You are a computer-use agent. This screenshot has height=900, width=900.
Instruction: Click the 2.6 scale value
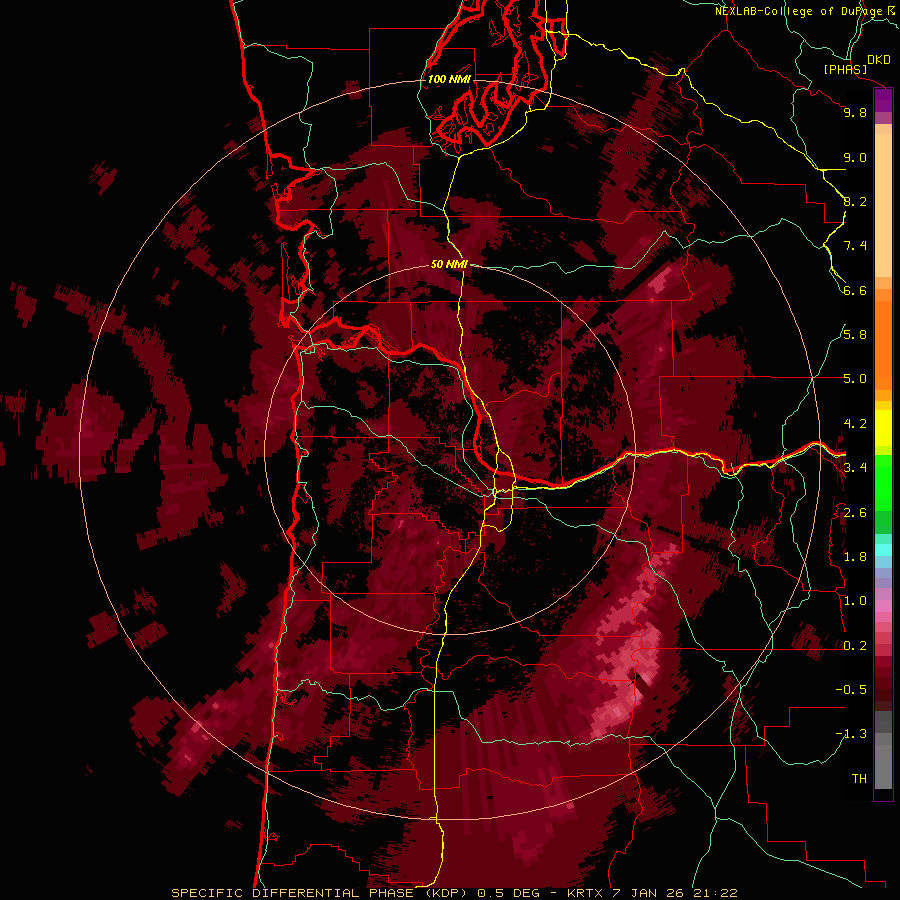[855, 513]
